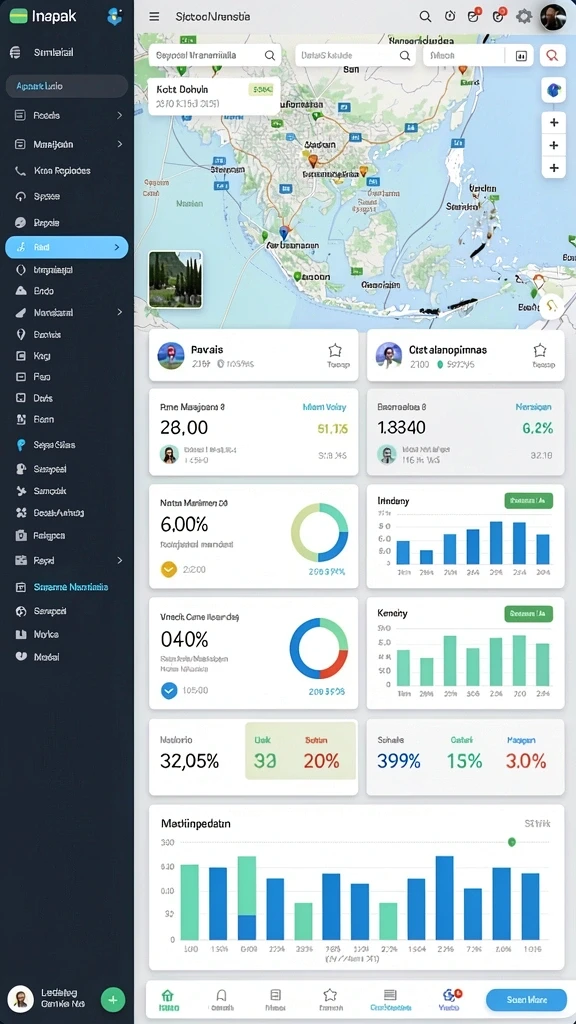
Task: Click the green marker on Mathinpedatn chart
Action: [511, 842]
